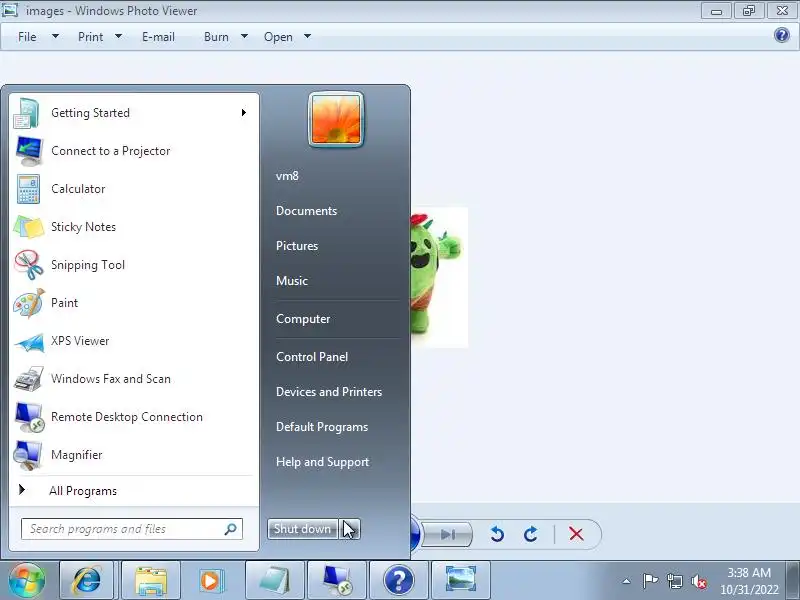Open Sticky Notes icon
800x600 pixels.
pos(29,227)
